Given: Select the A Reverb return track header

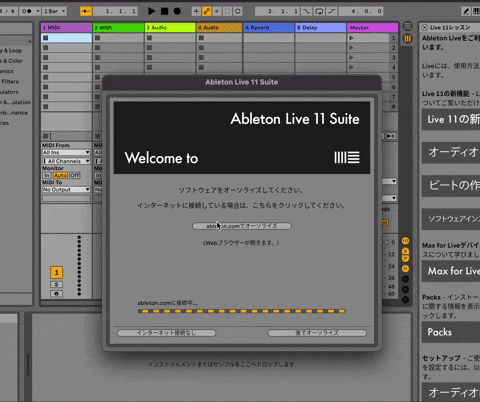Looking at the screenshot, I should 269,28.
